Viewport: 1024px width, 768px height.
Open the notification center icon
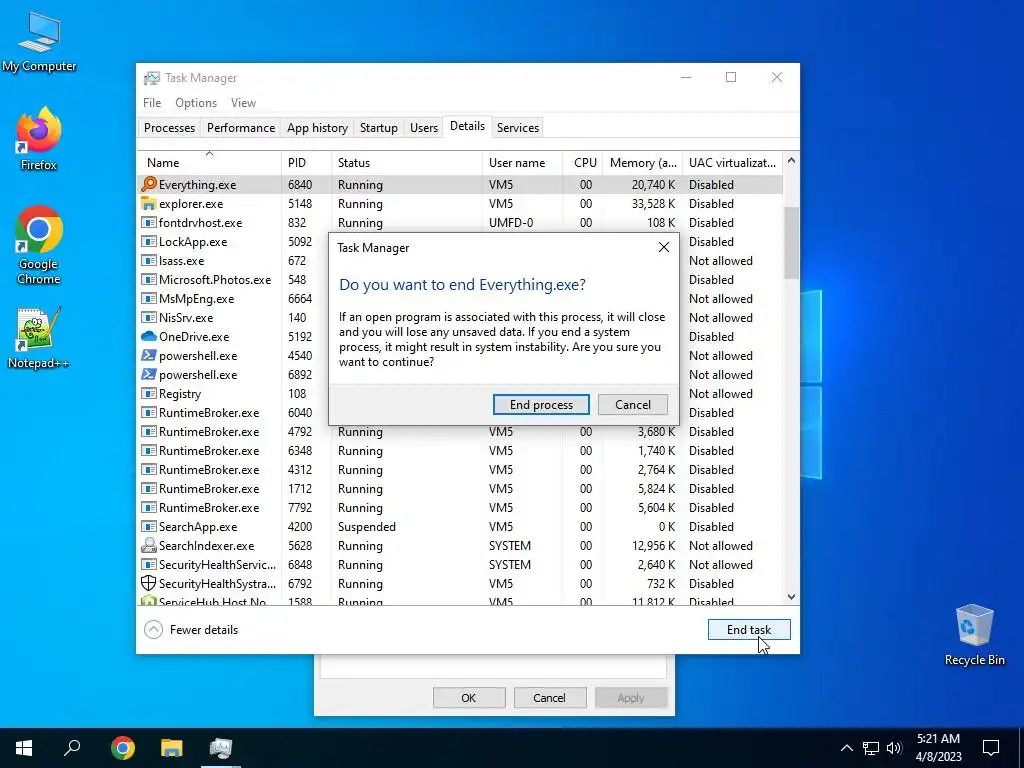[991, 748]
